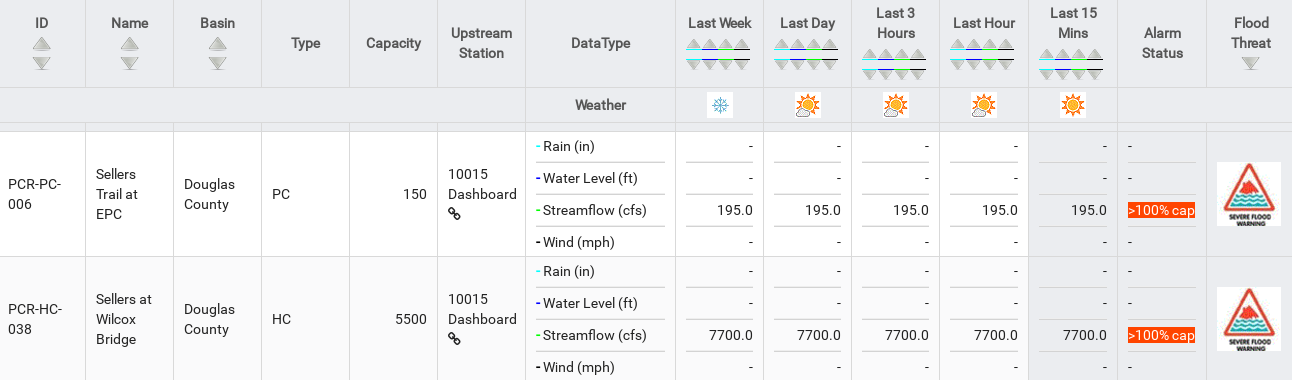The width and height of the screenshot is (1292, 380).
Task: Sort Last Hour by wind descending with the black arrow
Action: coord(1007,64)
